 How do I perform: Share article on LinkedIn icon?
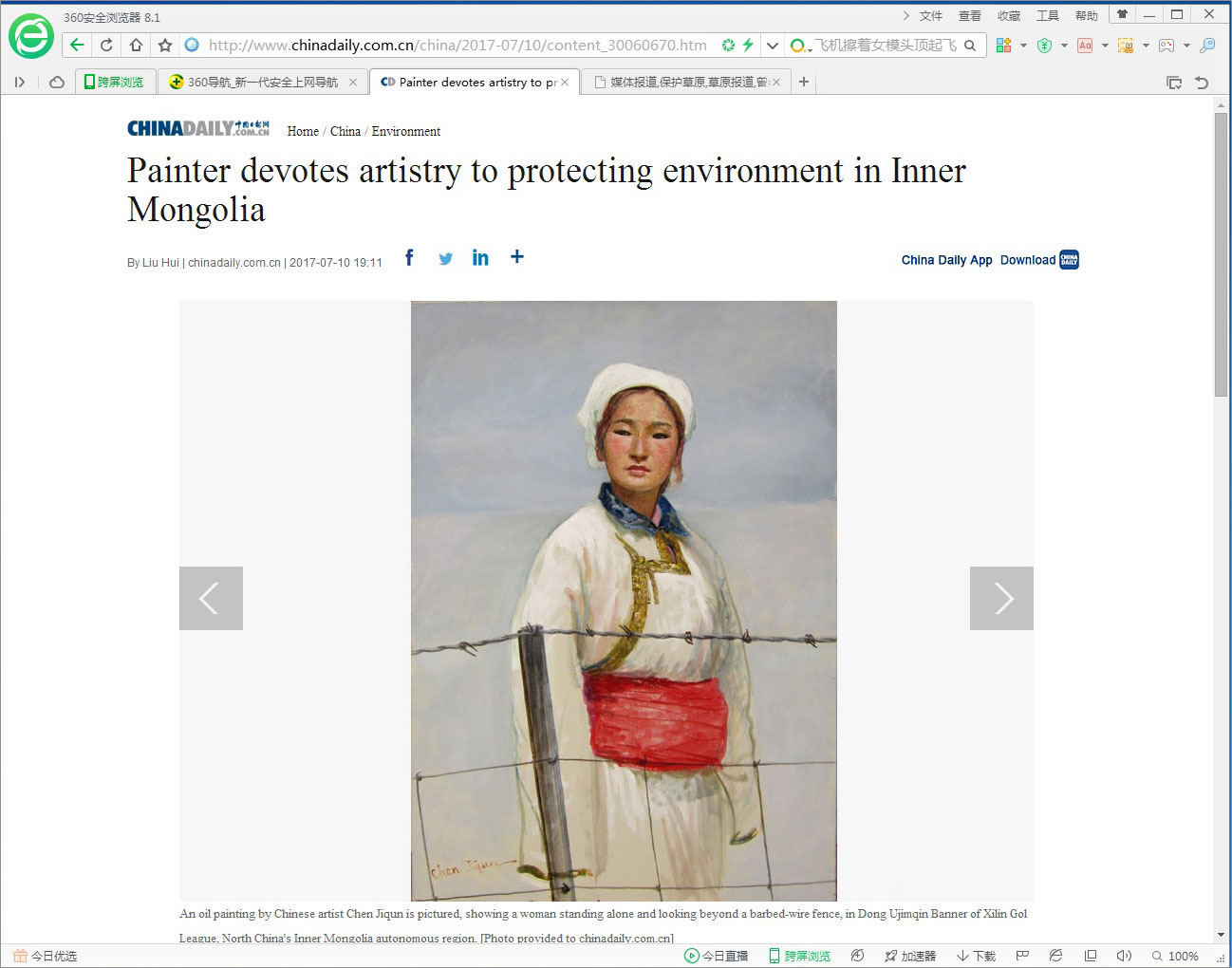coord(480,257)
